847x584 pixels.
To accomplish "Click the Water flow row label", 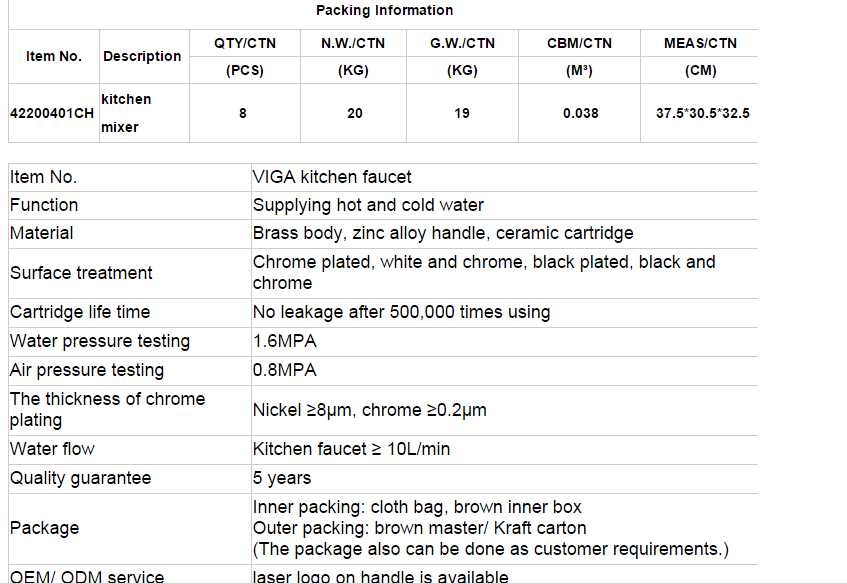I will click(x=52, y=449).
